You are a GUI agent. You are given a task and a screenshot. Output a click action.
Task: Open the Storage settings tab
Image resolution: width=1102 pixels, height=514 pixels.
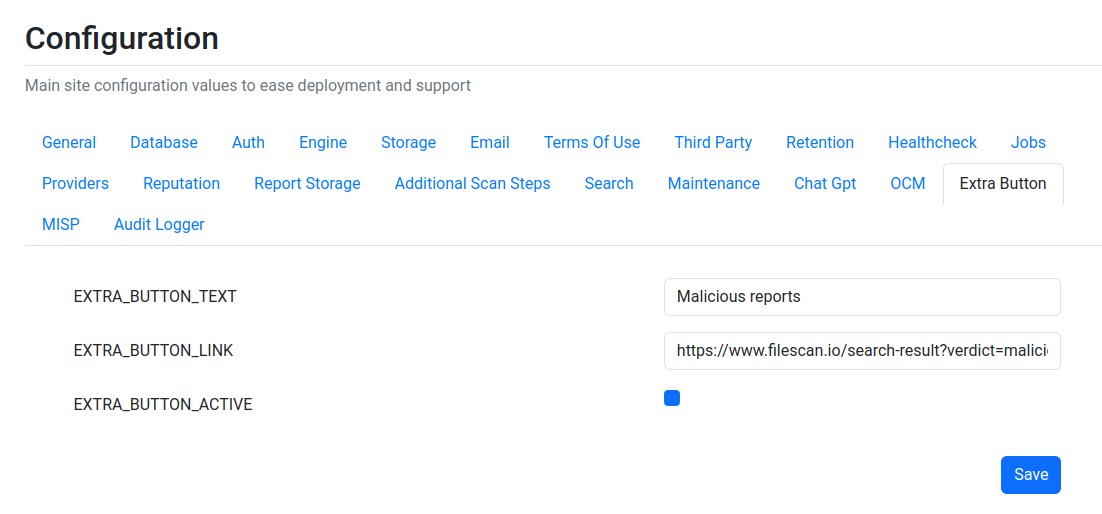[408, 143]
